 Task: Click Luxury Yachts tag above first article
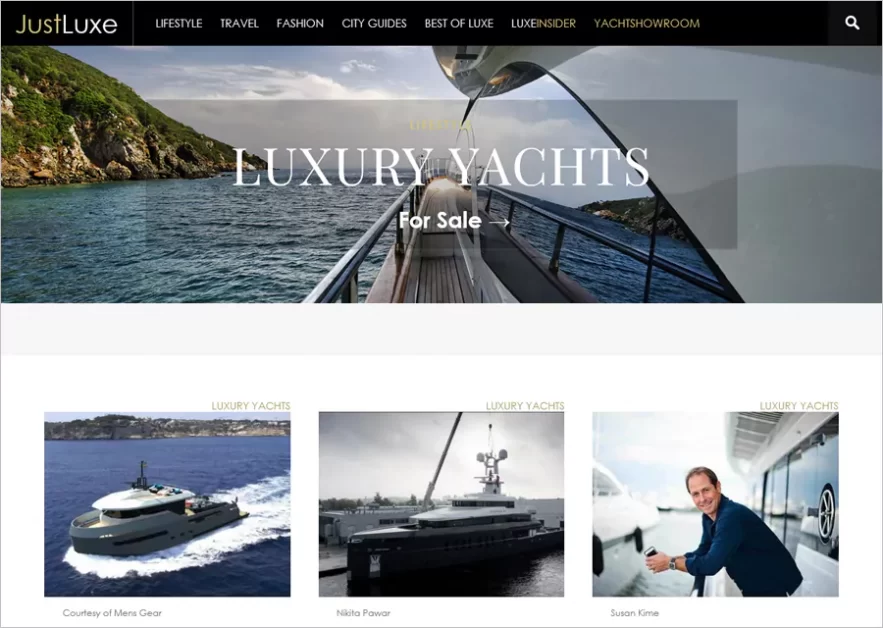pyautogui.click(x=251, y=406)
